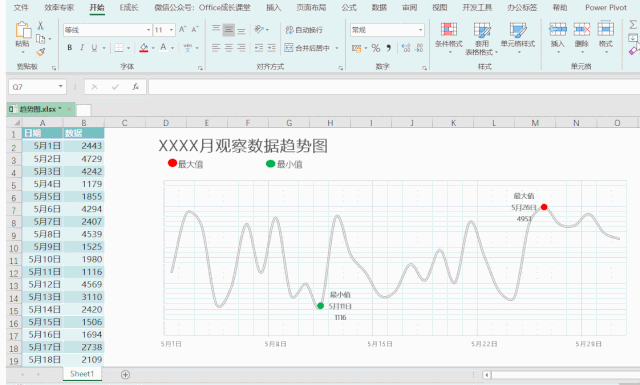Viewport: 640px width, 385px height.
Task: Apply comma style
Action: 389,48
